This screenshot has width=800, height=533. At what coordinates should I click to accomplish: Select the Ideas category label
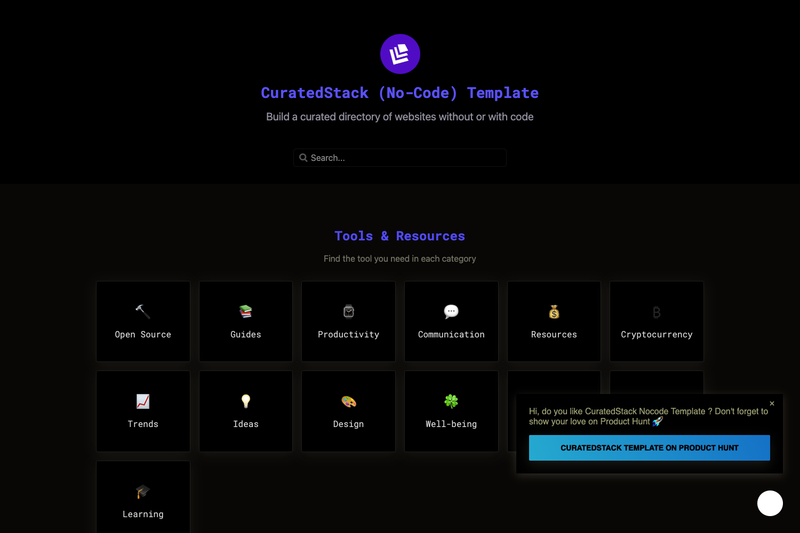(246, 424)
